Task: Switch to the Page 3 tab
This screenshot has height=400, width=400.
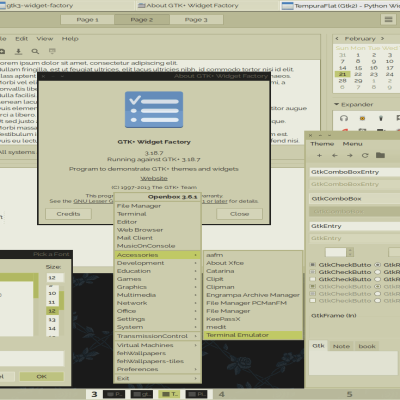Action: tap(196, 20)
